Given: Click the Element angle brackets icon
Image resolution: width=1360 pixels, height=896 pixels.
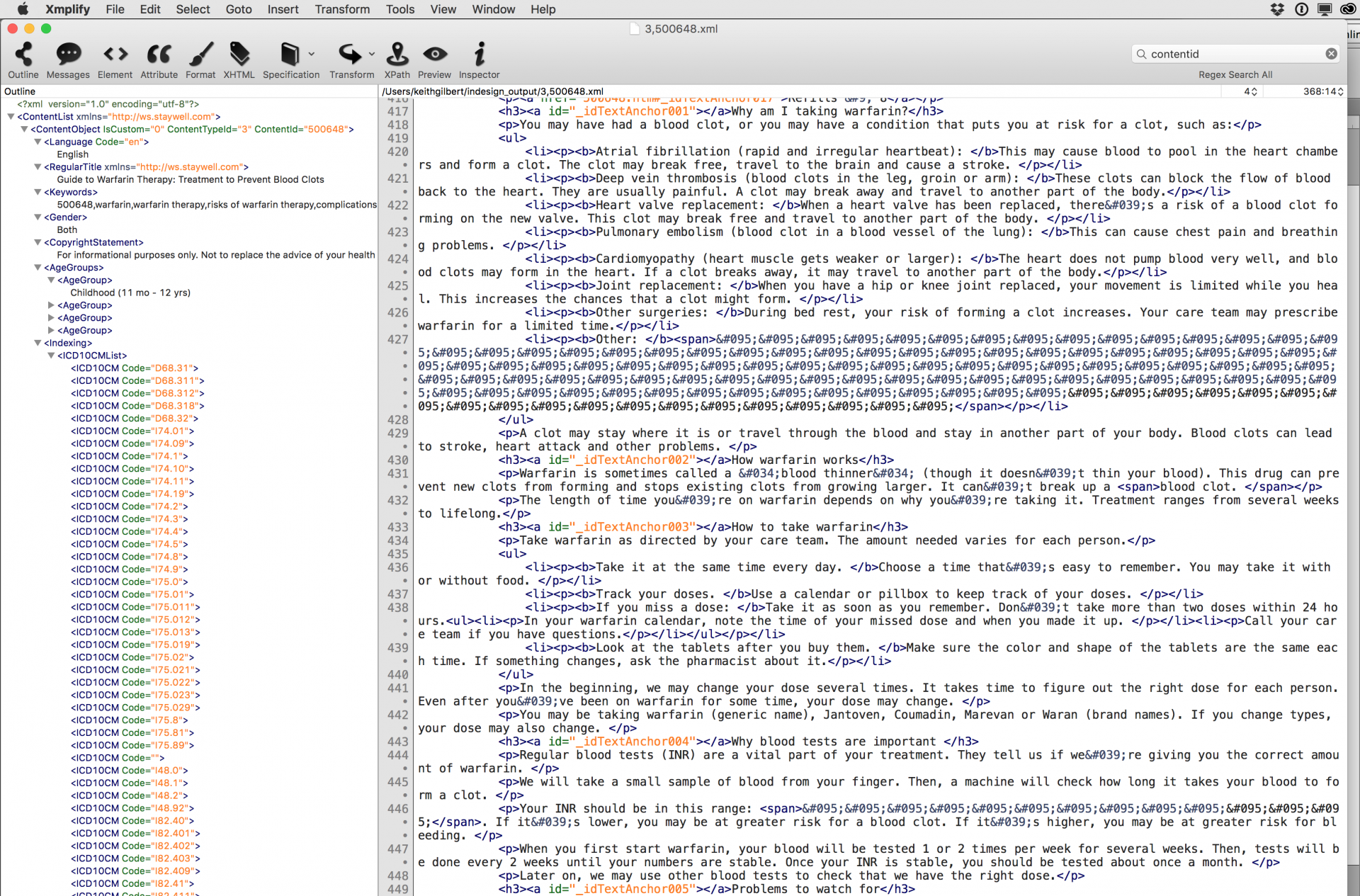Looking at the screenshot, I should coord(115,55).
